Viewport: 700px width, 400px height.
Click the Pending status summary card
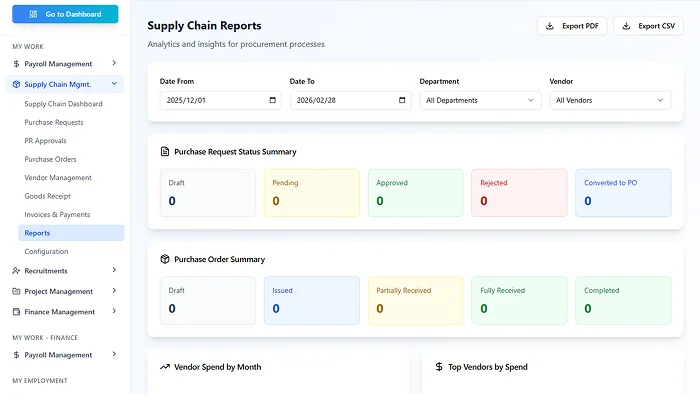311,192
